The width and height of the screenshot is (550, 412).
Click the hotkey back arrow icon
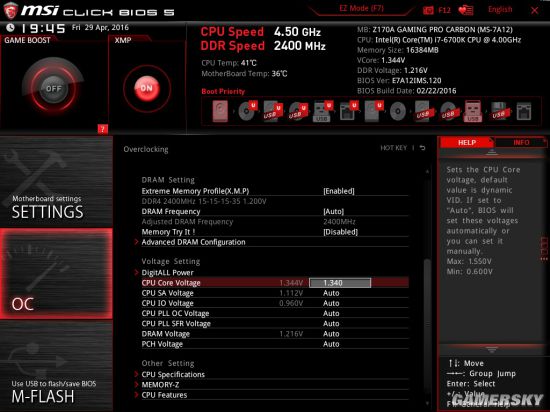423,148
